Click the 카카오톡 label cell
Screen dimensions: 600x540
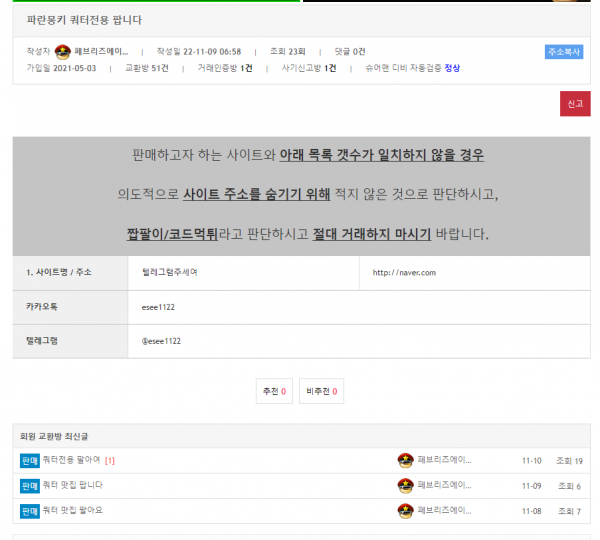[70, 307]
